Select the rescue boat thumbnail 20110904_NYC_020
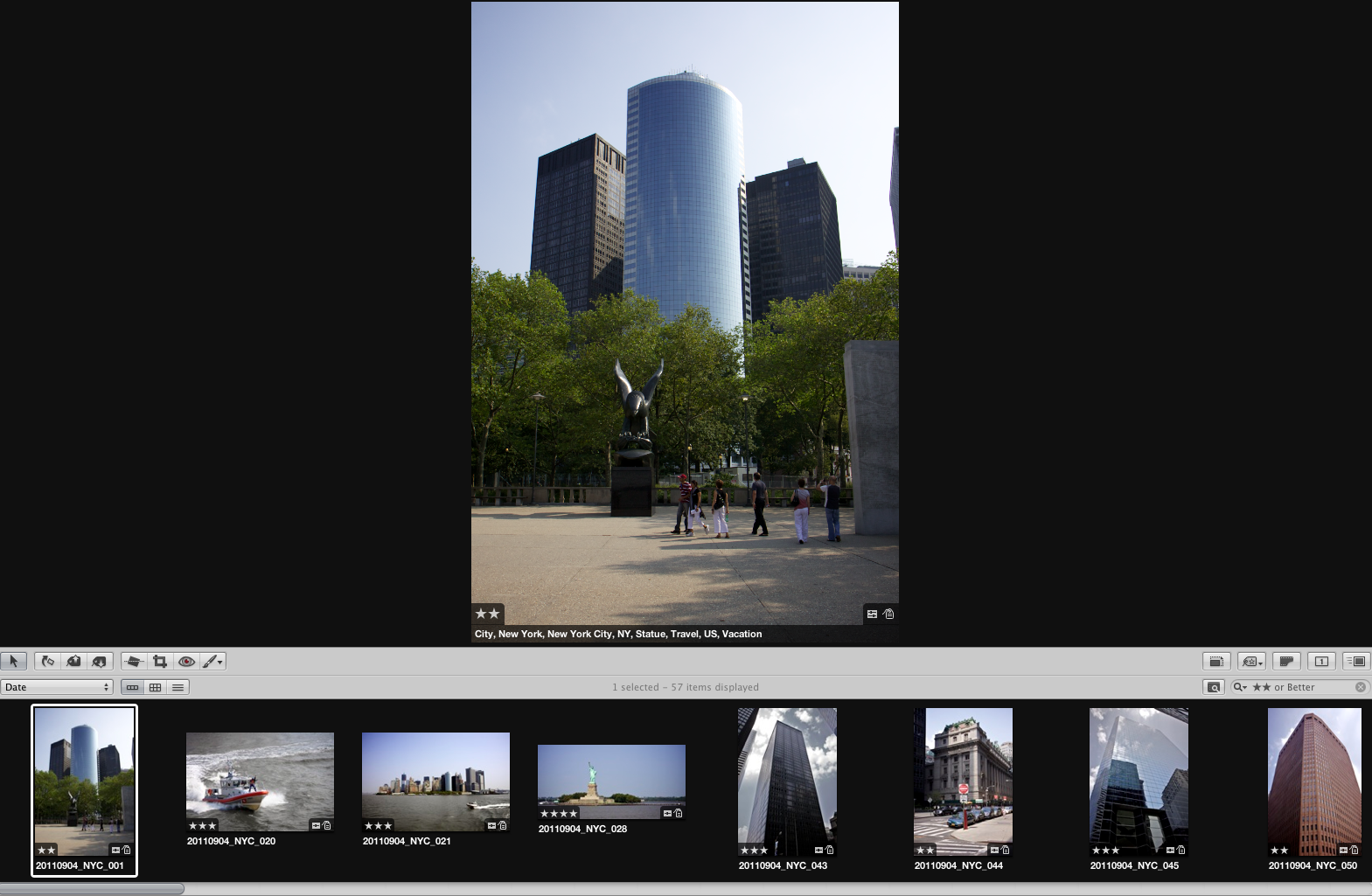 260,781
